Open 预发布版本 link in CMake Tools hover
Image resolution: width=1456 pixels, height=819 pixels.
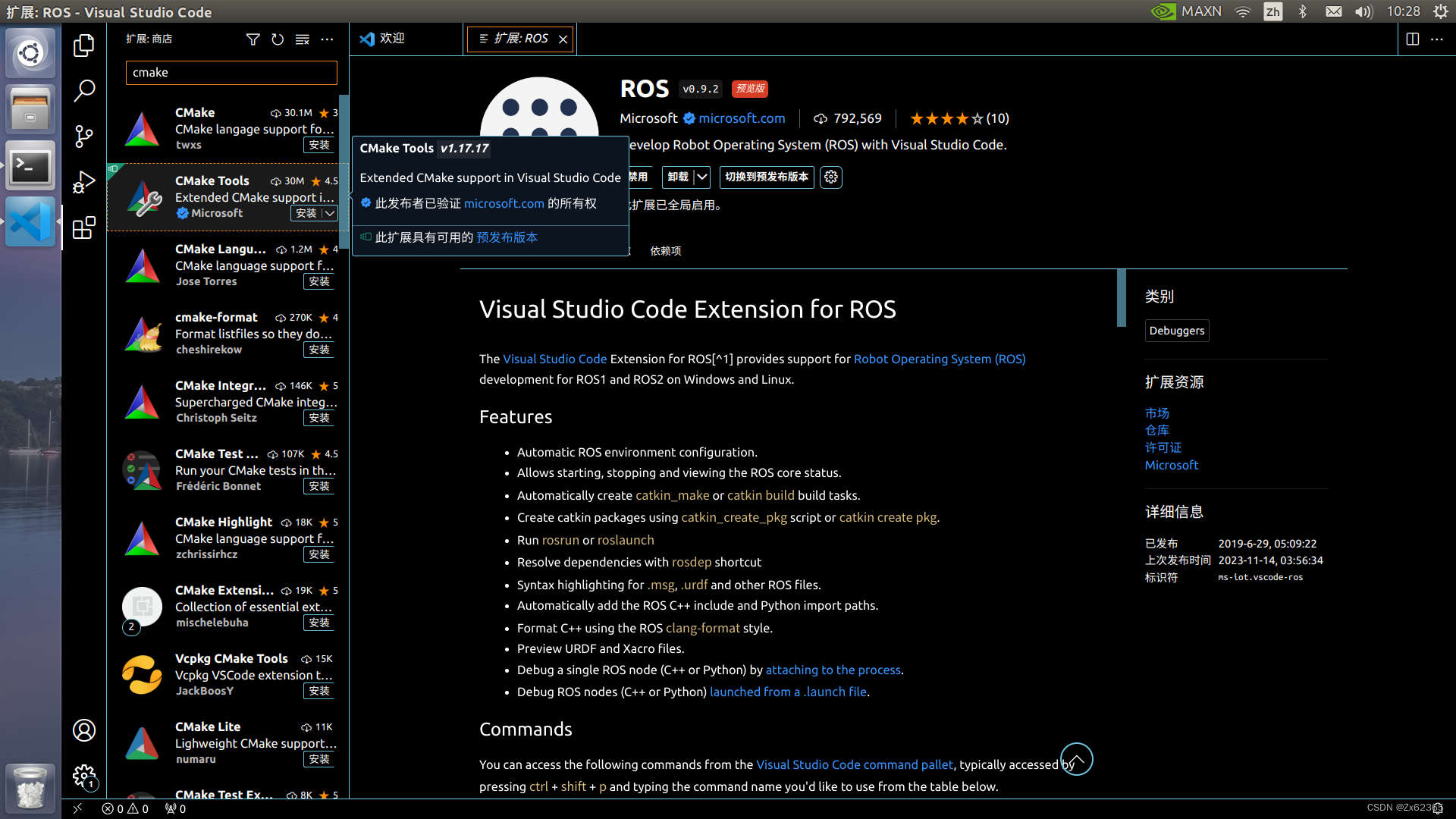[507, 237]
